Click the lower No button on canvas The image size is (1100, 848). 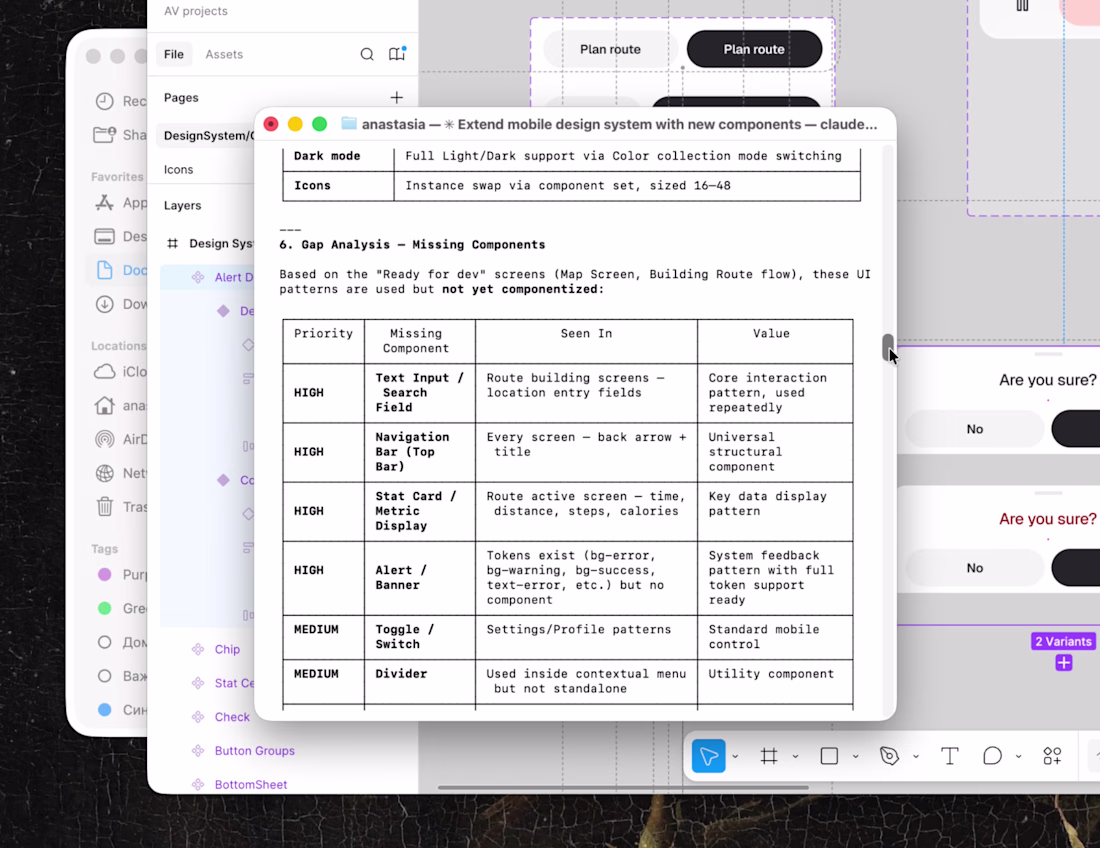974,567
